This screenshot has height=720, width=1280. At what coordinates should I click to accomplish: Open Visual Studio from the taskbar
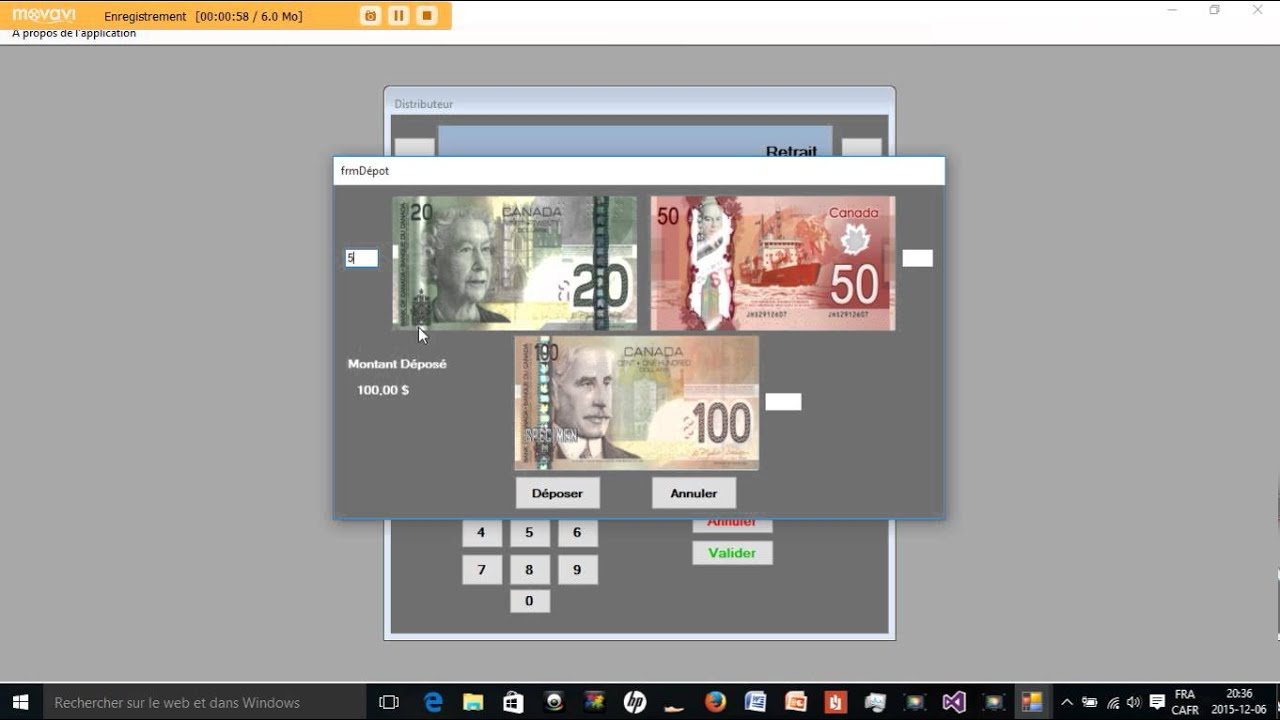coord(954,702)
